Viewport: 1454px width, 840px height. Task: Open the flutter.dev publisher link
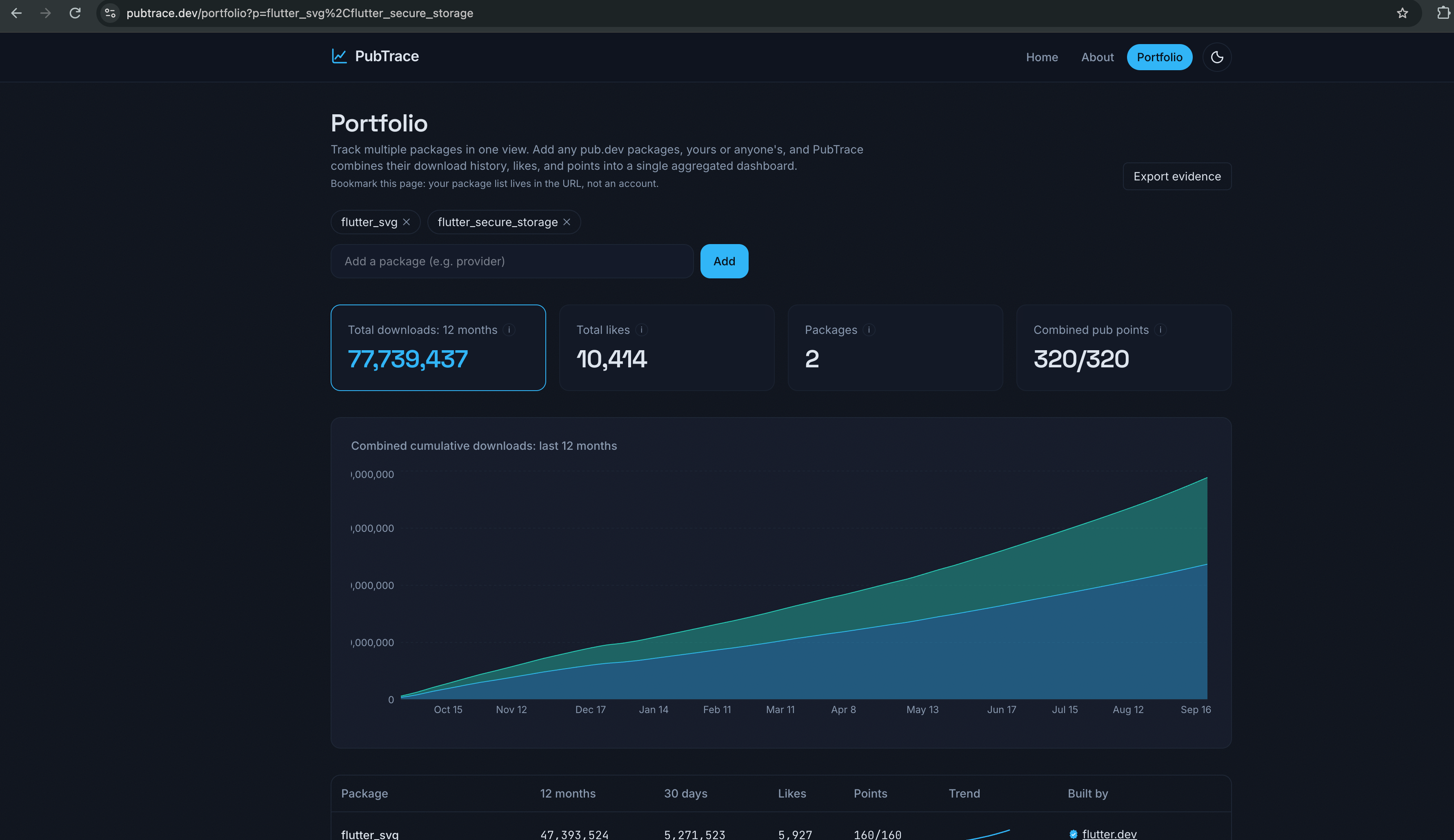(x=1109, y=834)
